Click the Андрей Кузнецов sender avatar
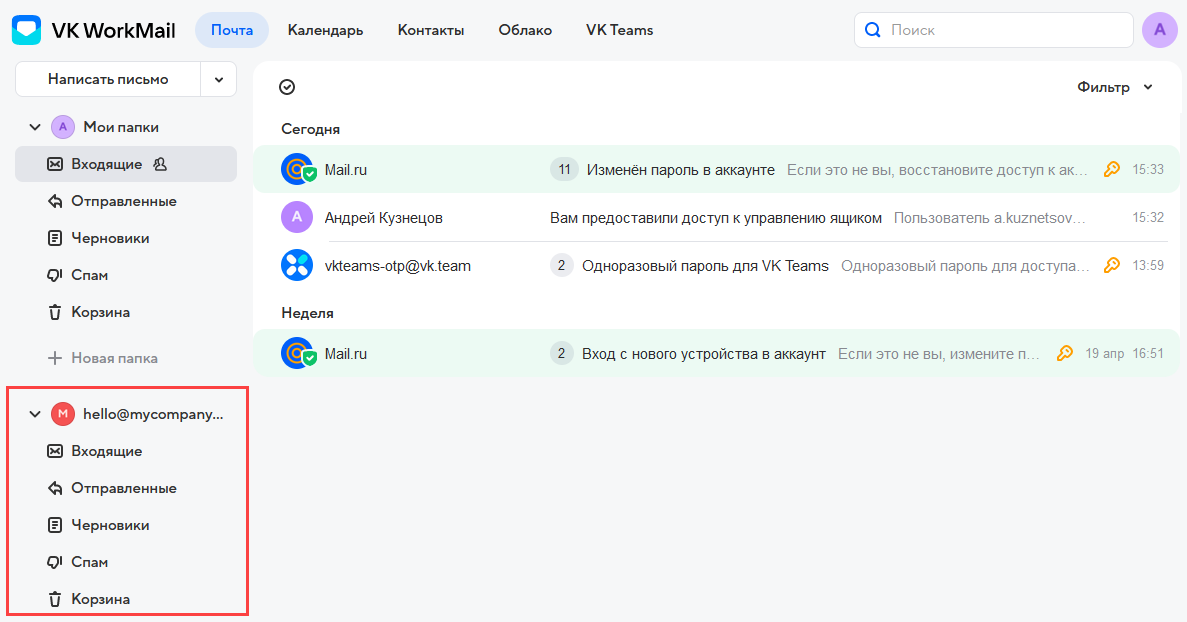 297,218
